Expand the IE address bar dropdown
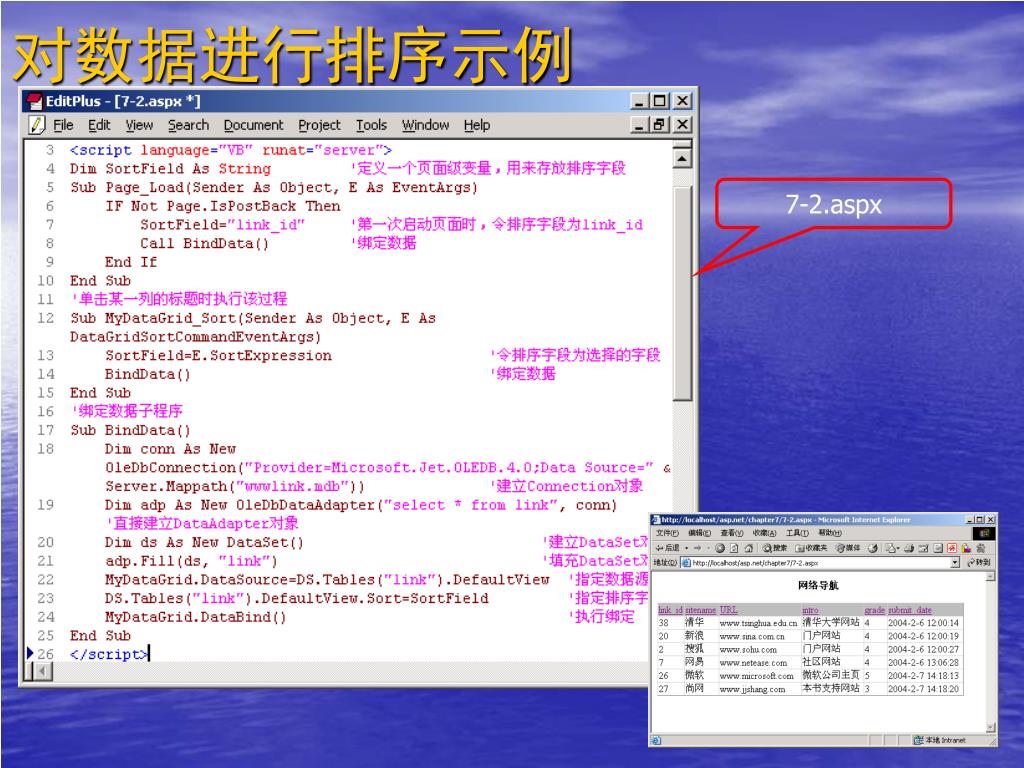 (x=955, y=563)
